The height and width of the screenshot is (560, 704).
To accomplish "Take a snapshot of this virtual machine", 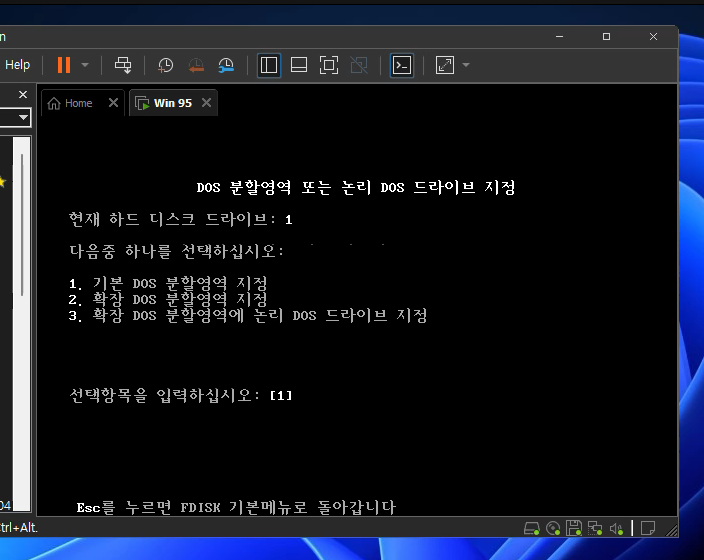I will (x=165, y=65).
